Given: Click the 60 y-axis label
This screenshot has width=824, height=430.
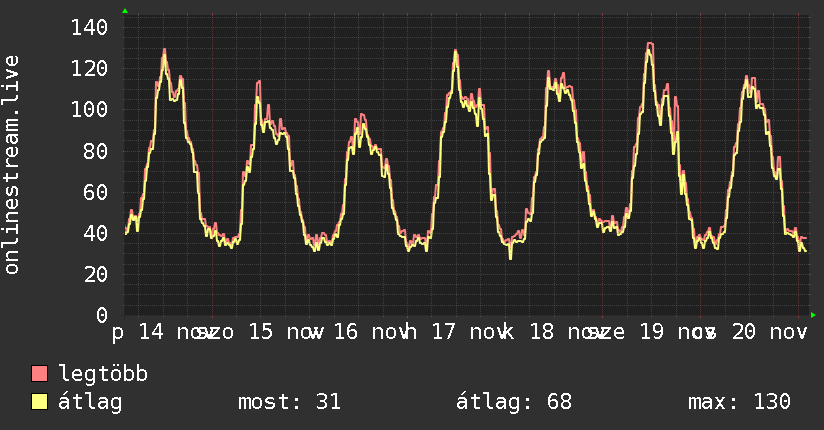Looking at the screenshot, I should 96,192.
